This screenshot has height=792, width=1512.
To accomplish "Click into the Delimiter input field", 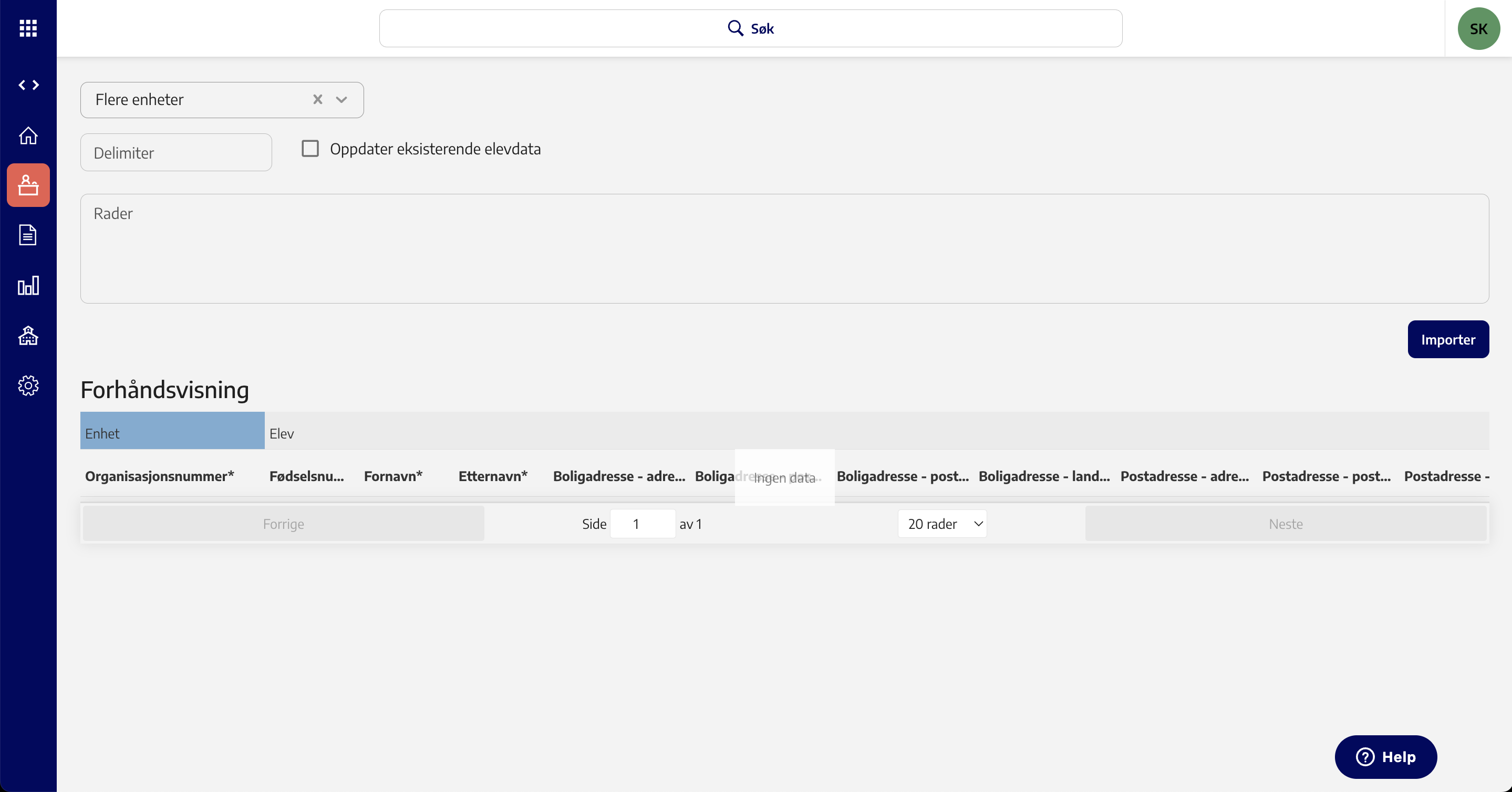I will 176,152.
